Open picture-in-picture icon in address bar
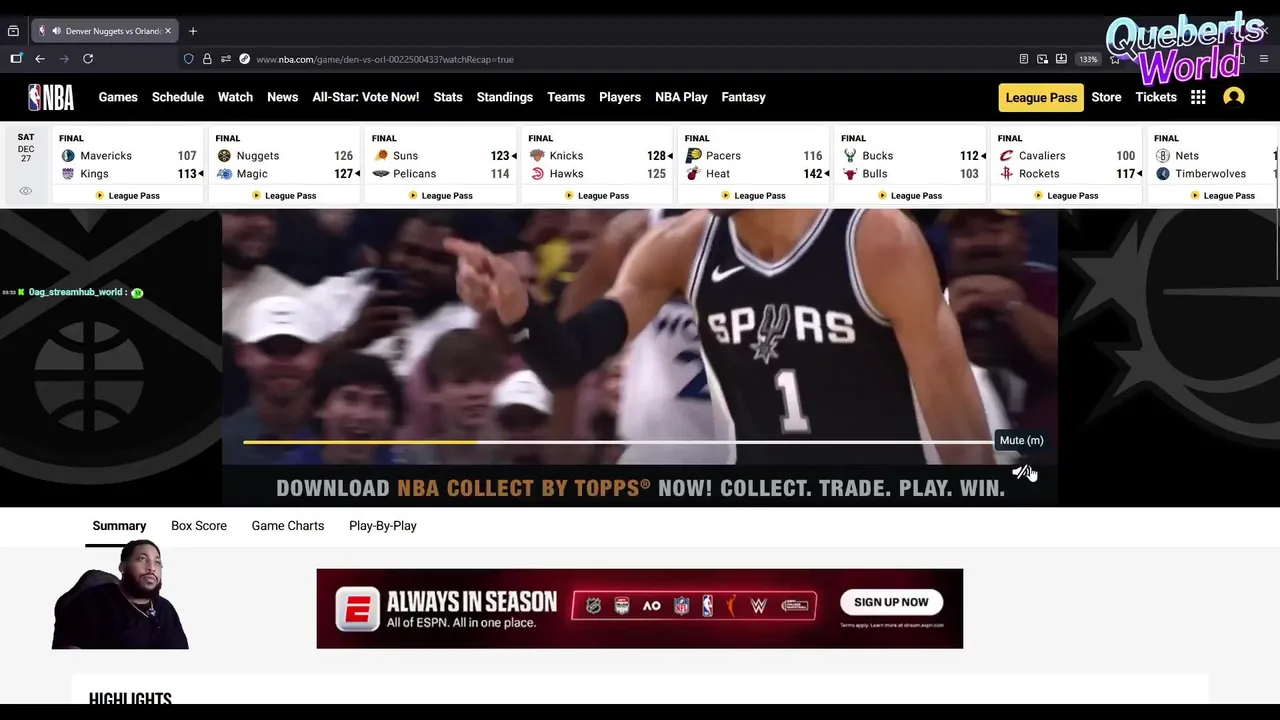Viewport: 1280px width, 720px height. 1043,59
